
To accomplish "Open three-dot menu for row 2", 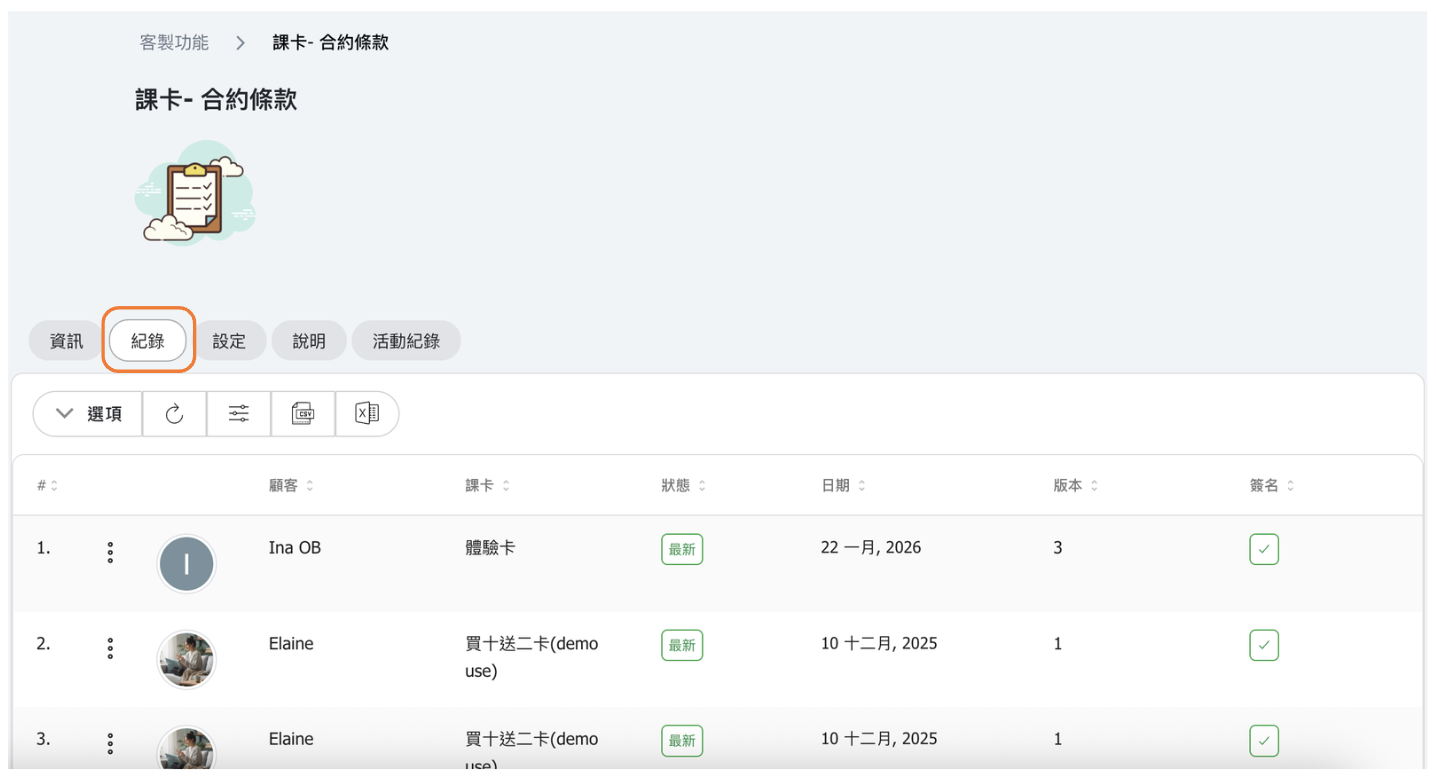I will click(110, 648).
